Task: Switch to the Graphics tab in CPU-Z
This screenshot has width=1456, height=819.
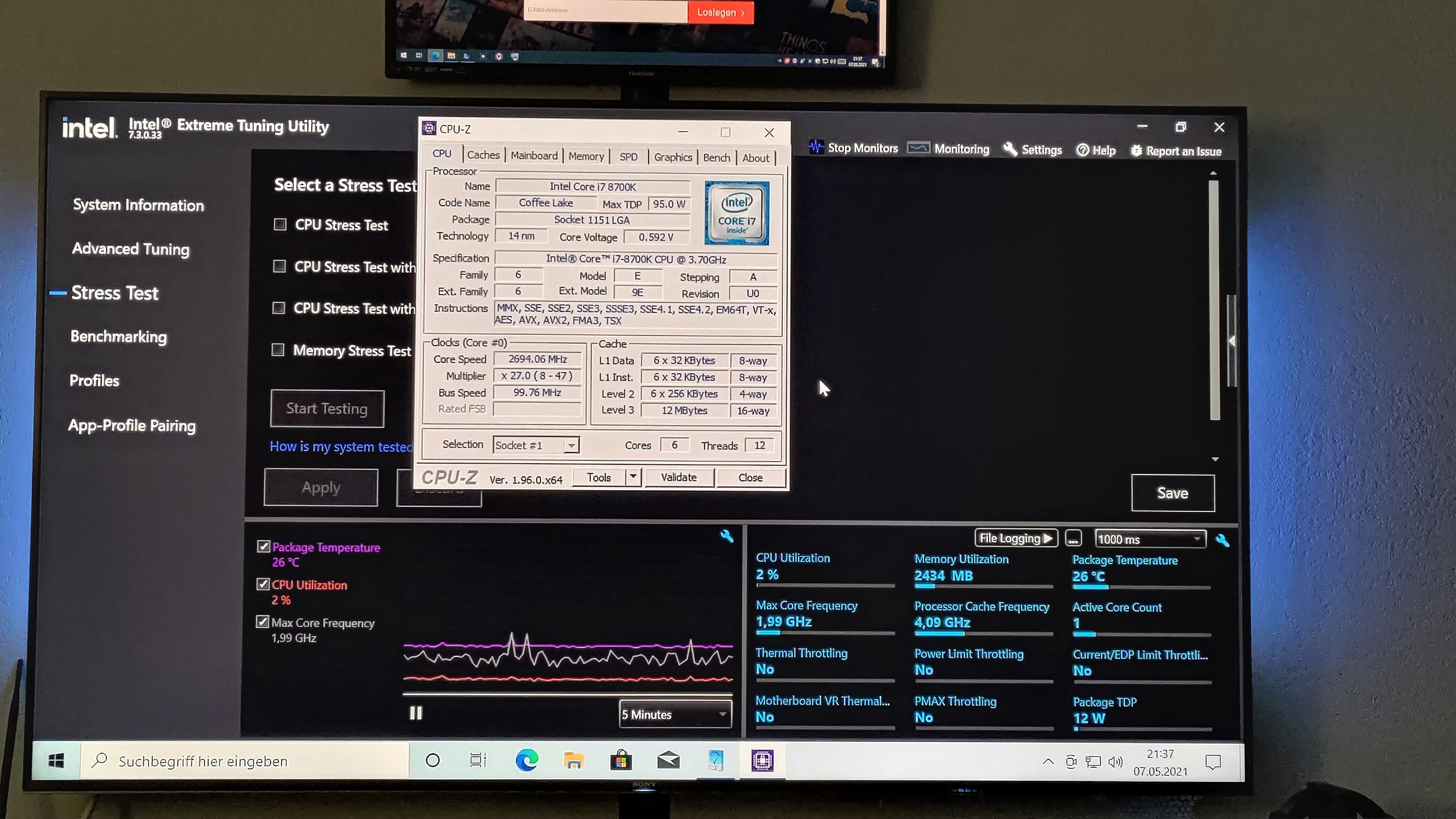Action: (673, 158)
